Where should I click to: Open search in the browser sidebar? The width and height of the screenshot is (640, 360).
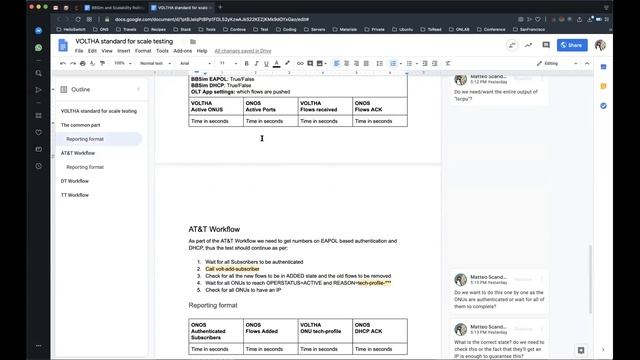point(38,73)
